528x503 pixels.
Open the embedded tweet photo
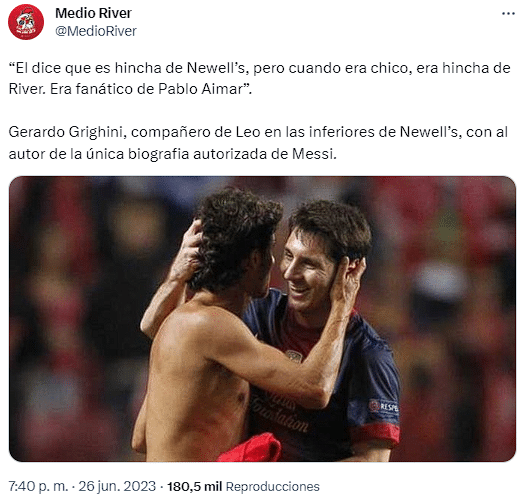[262, 319]
